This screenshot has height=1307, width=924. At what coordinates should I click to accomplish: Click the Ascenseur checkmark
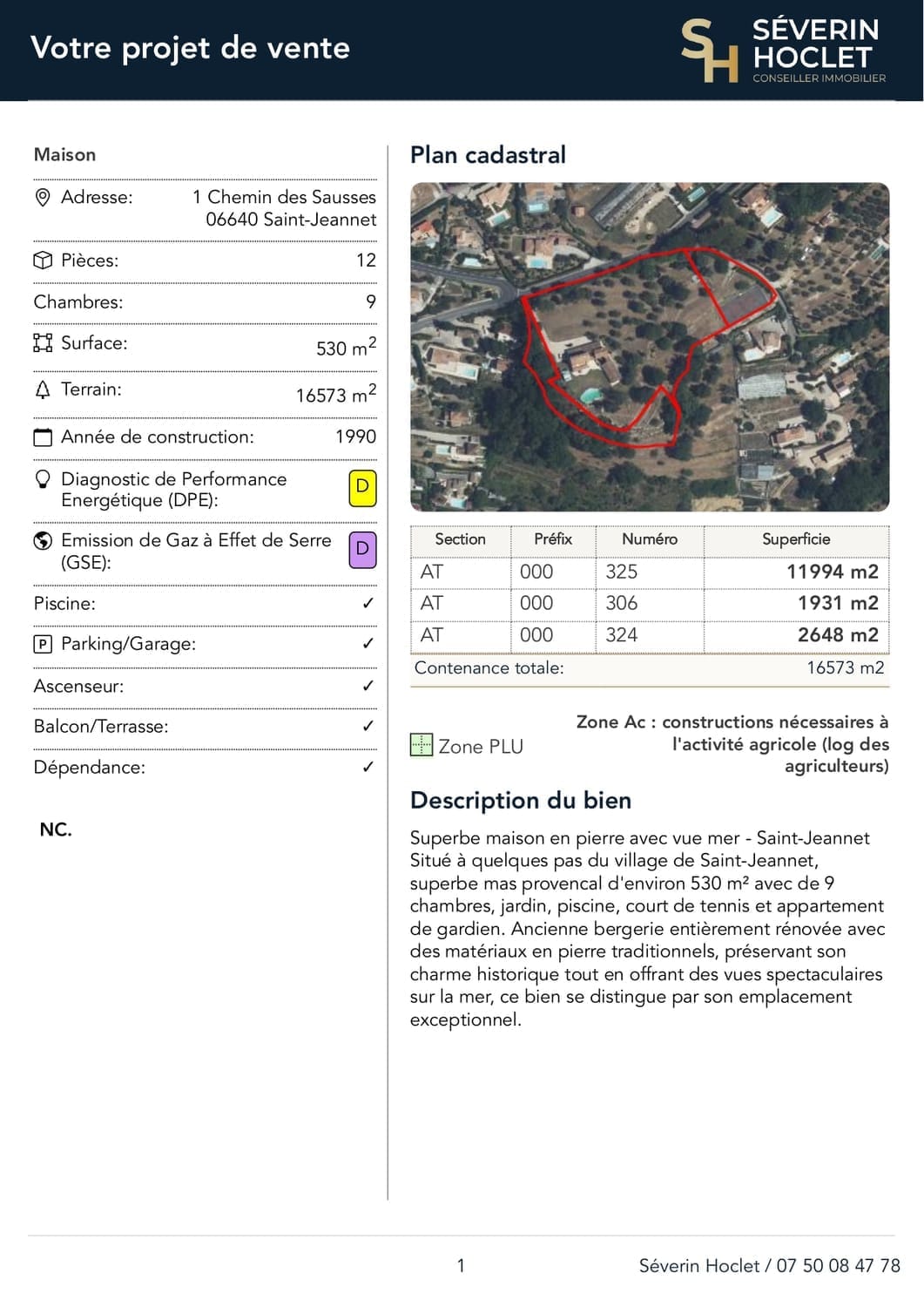368,686
